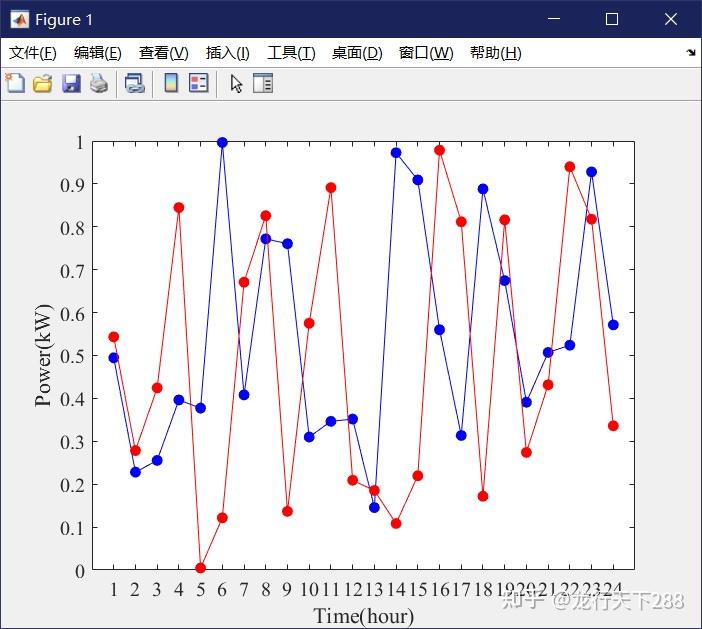Viewport: 702px width, 629px height.
Task: Click the blue data point at hour 24
Action: pos(613,325)
